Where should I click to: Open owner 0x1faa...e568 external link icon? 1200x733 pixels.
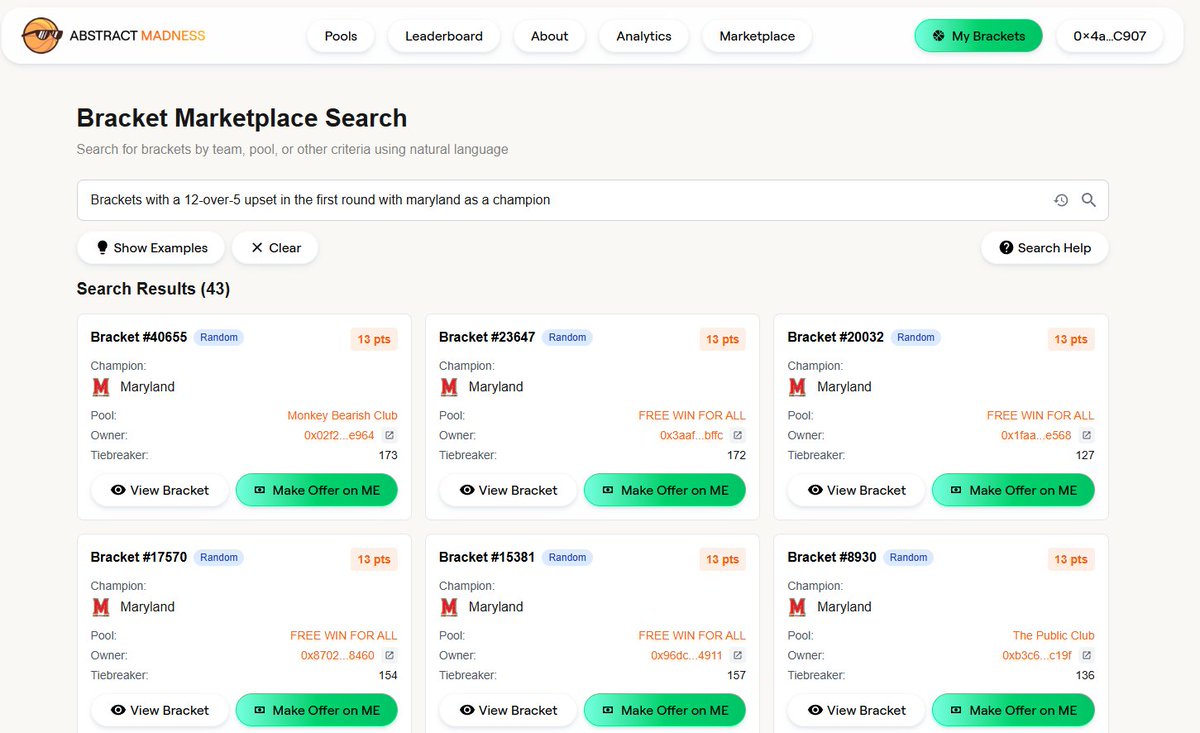pos(1087,435)
